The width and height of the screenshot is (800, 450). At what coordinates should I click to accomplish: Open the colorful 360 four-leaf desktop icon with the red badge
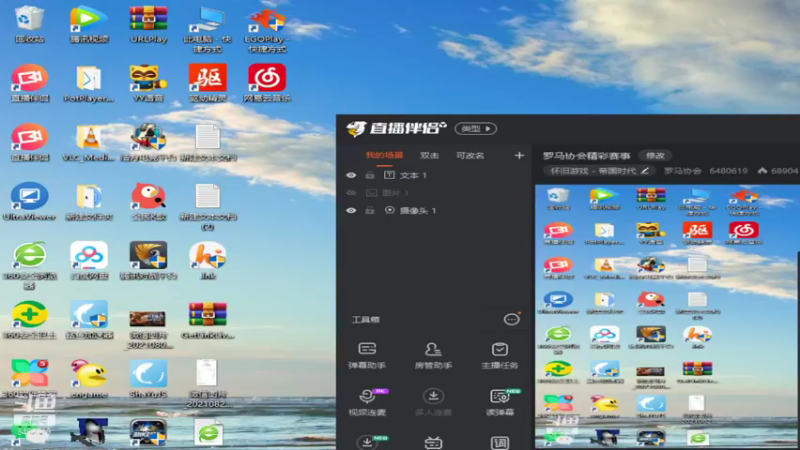[x=29, y=379]
